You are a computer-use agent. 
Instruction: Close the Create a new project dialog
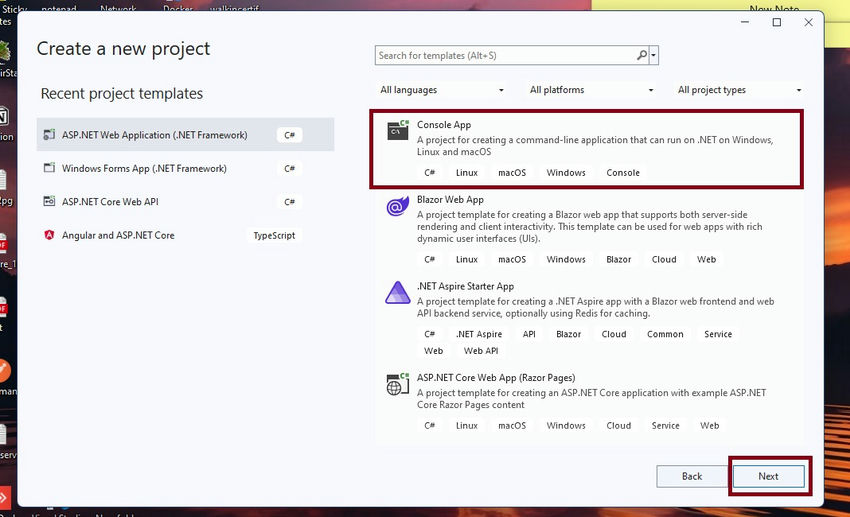tap(808, 22)
